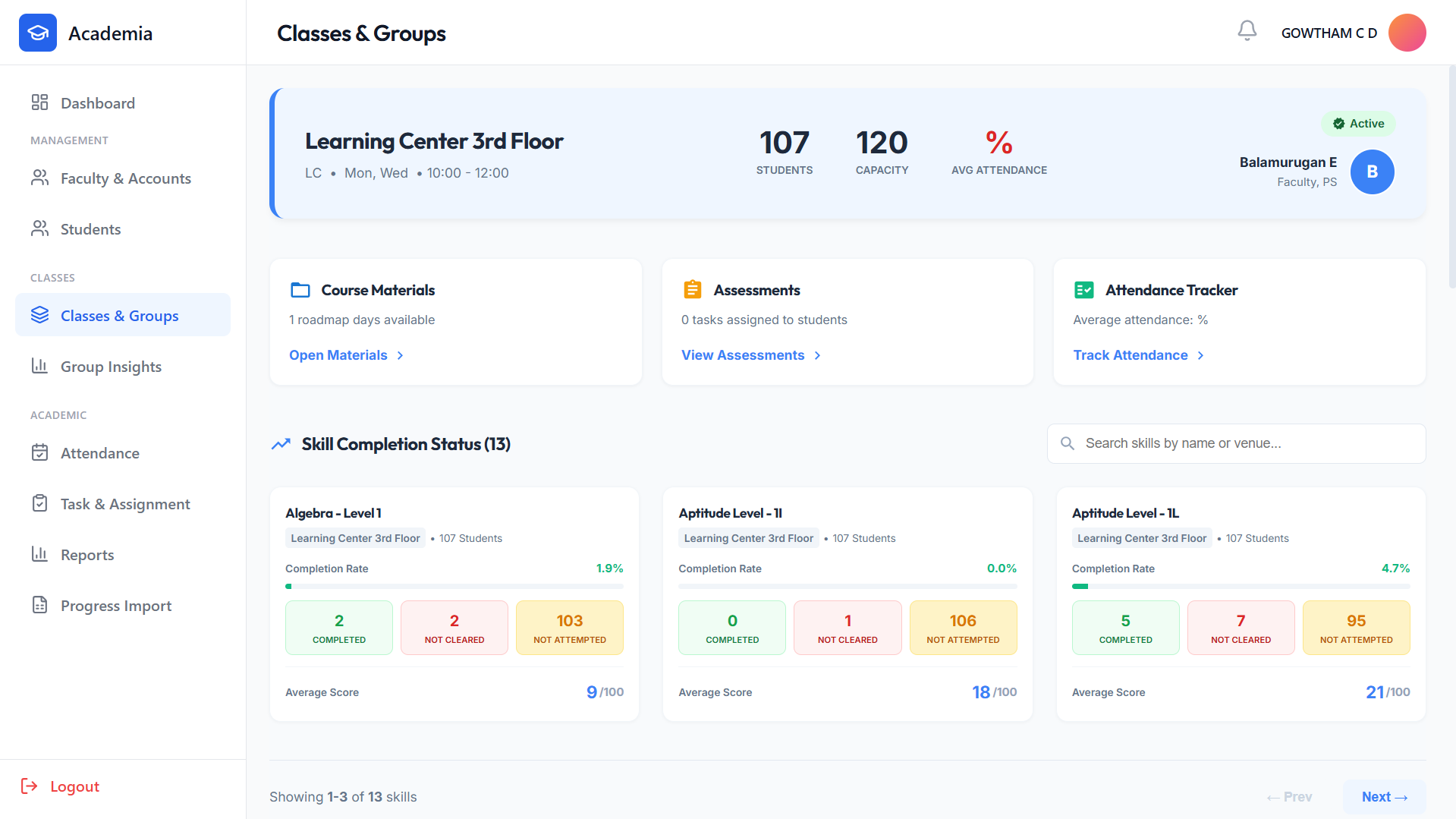Open the user profile avatar
1456x819 pixels.
point(1407,33)
